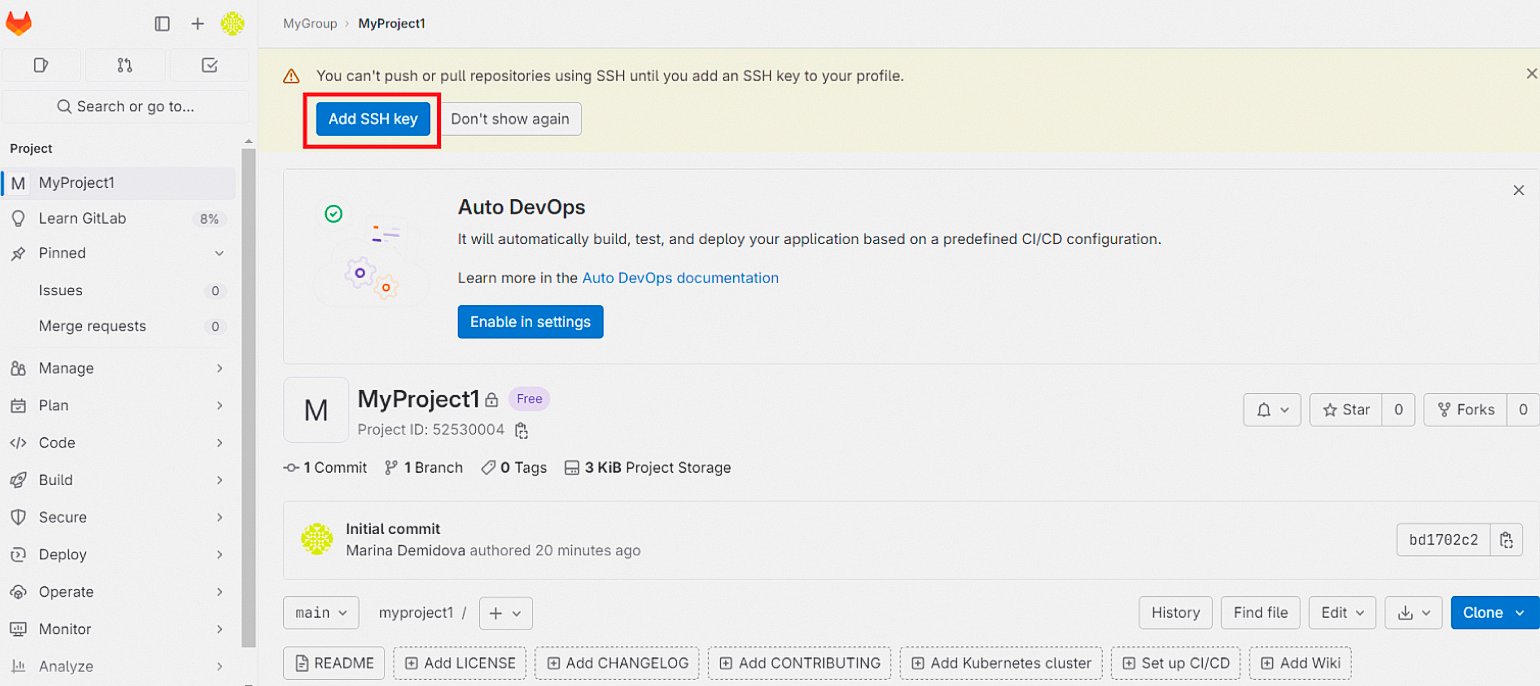The image size is (1540, 686).
Task: Open 3 KiB Project Storage link
Action: [648, 468]
